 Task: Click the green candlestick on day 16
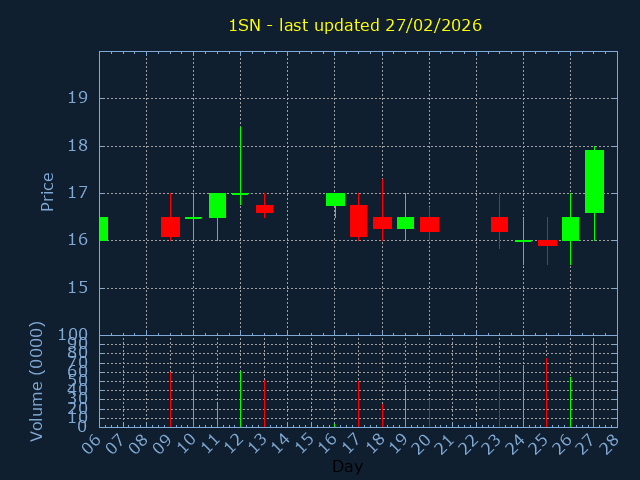(335, 199)
